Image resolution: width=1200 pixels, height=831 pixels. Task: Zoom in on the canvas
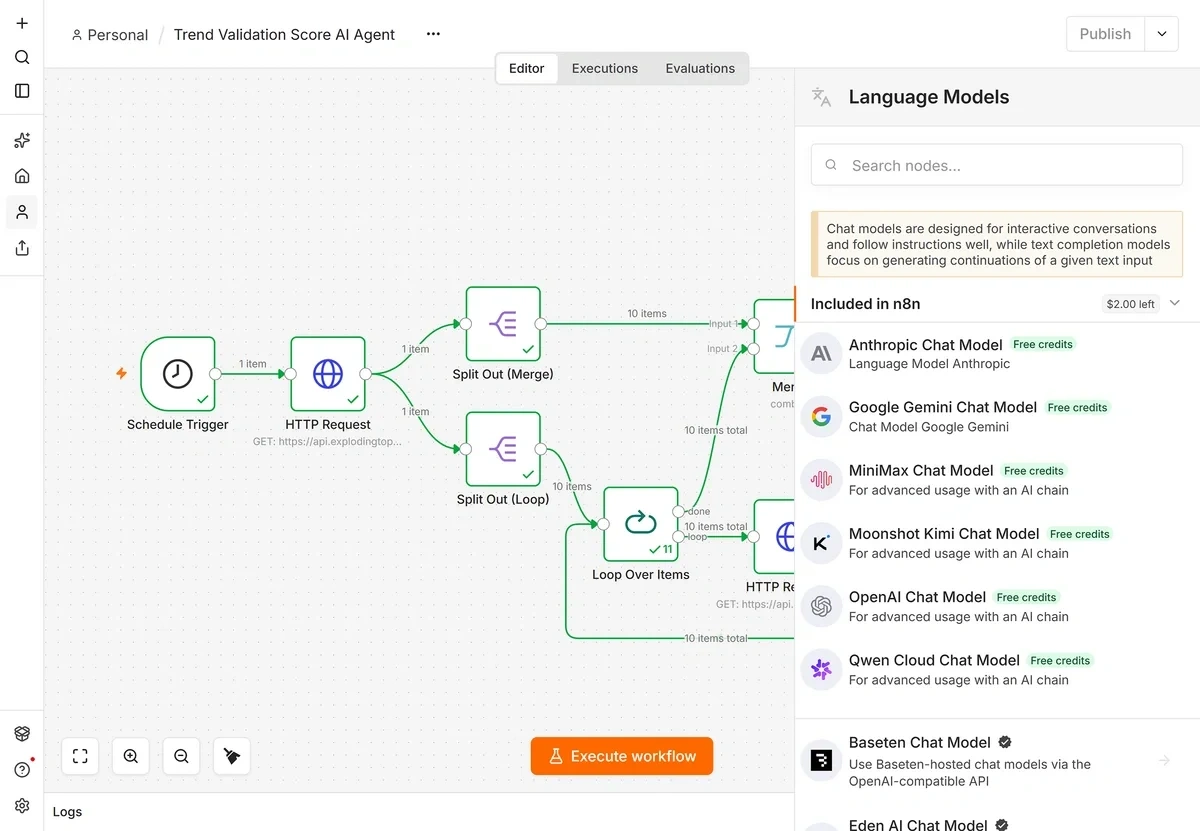(x=131, y=756)
